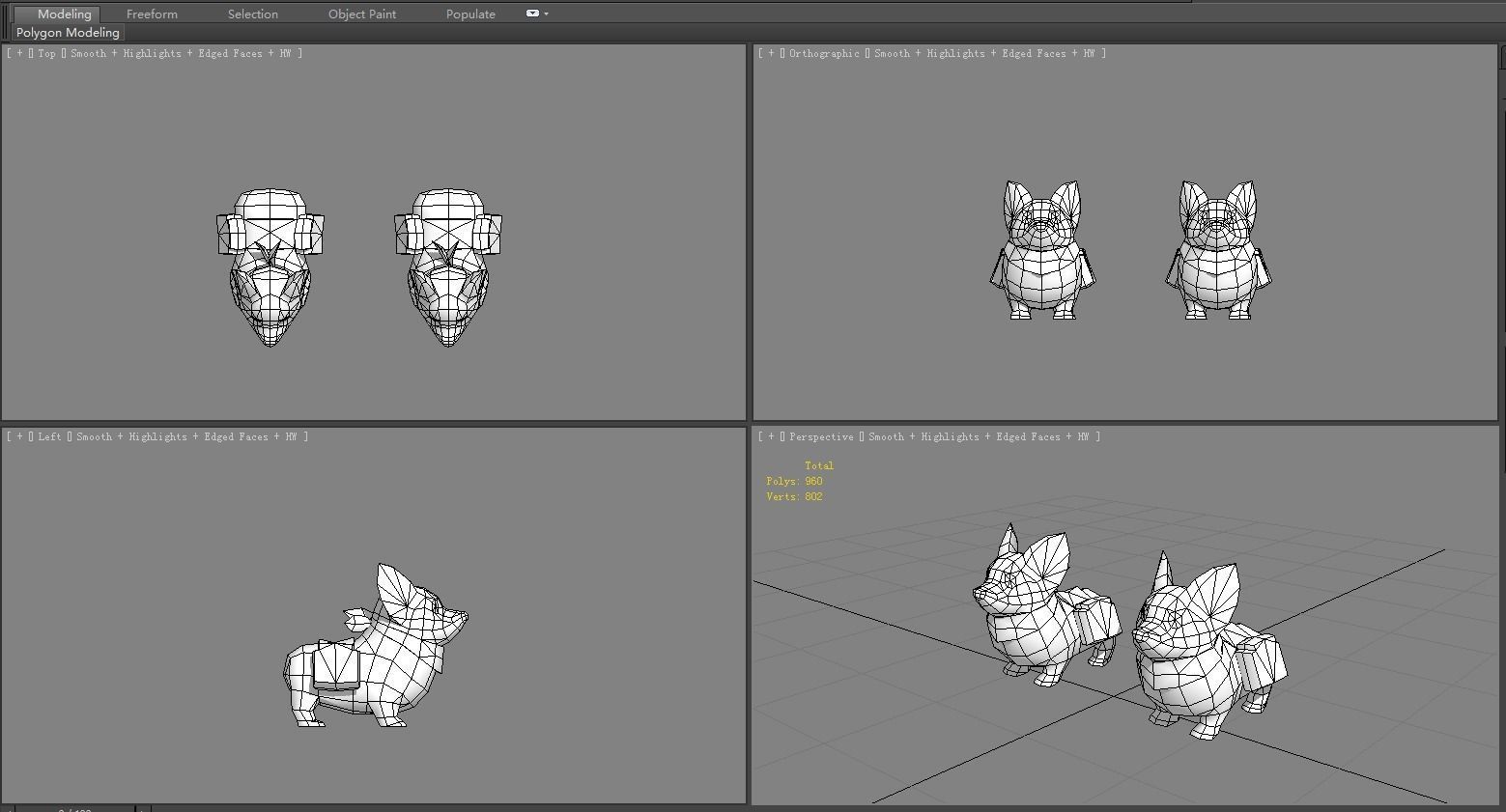Select the left dog in Orthographic viewport
This screenshot has height=812, width=1506.
pos(1042,249)
